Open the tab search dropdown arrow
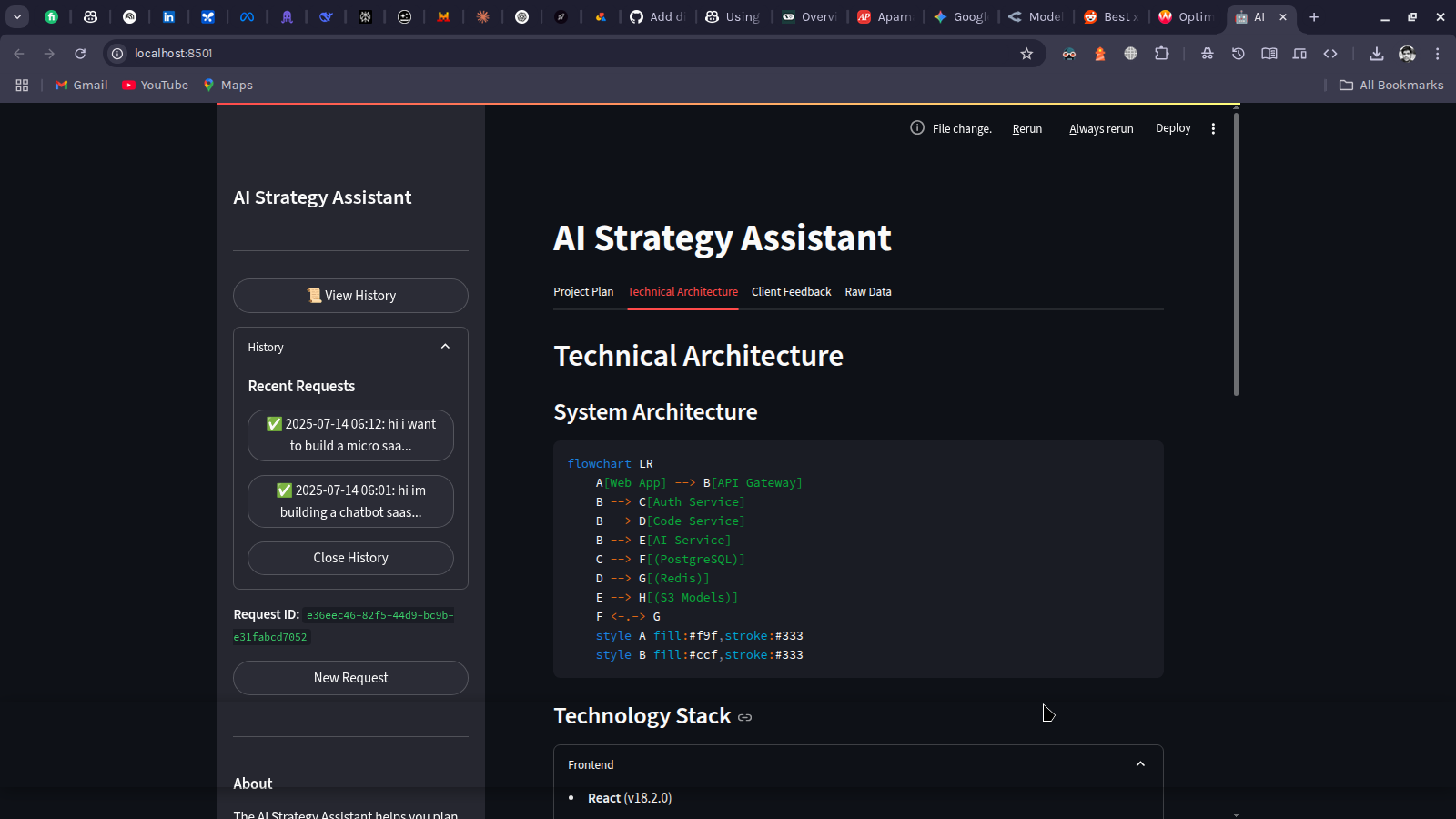The image size is (1456, 819). click(17, 16)
